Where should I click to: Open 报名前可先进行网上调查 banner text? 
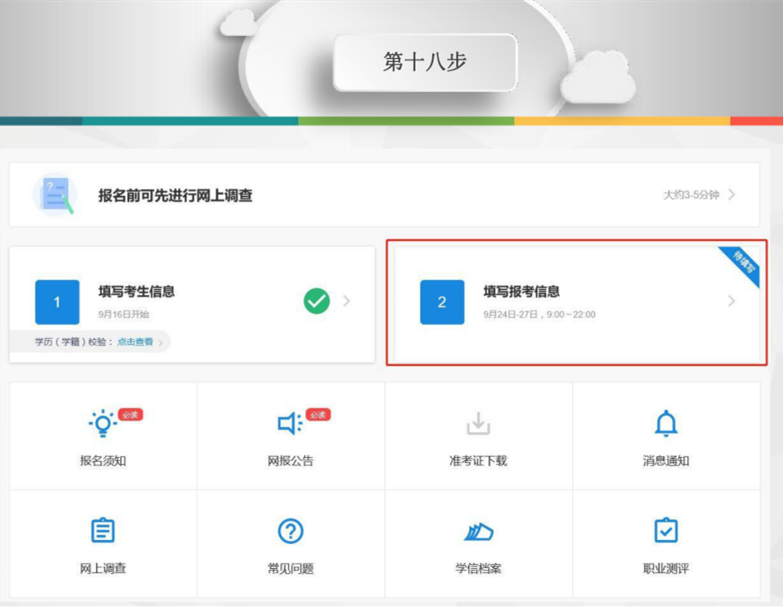coord(175,196)
